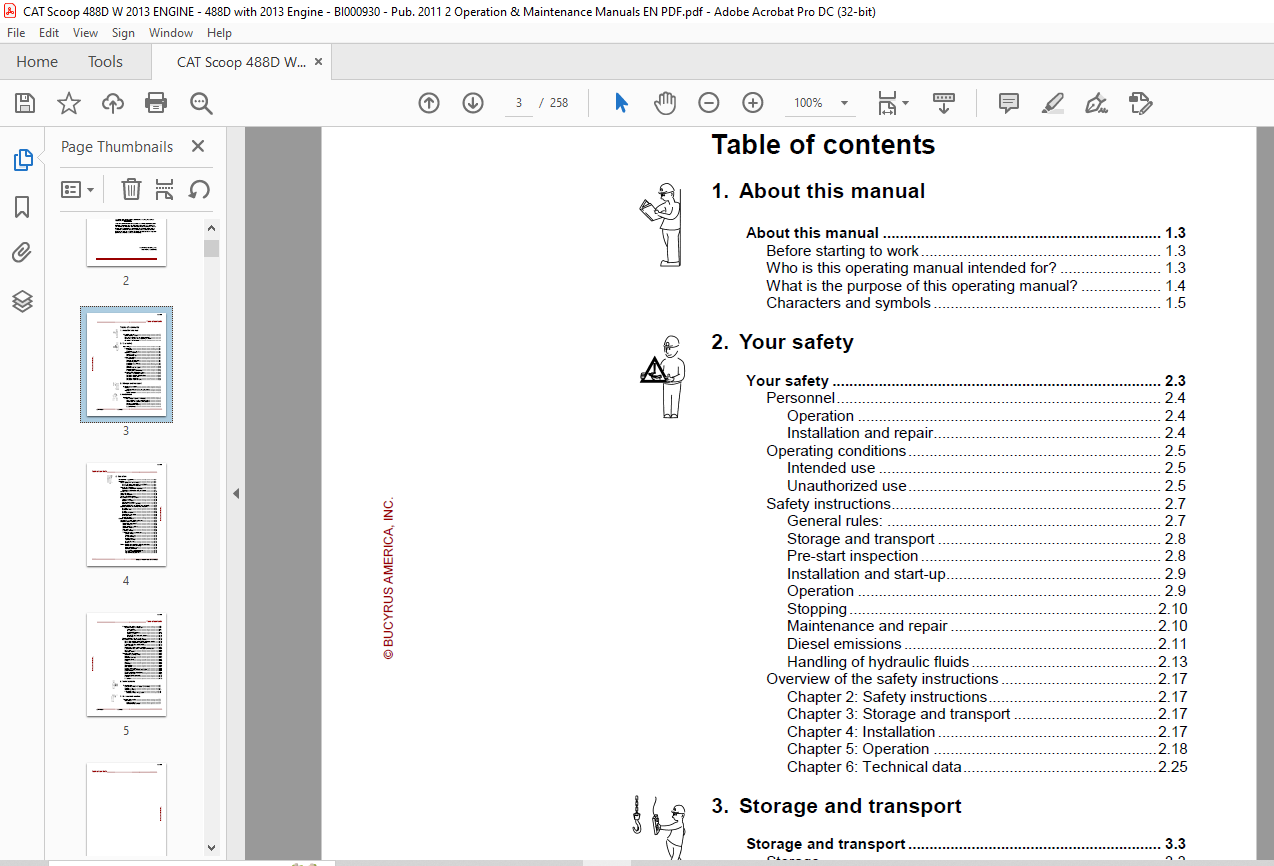Open the stamp tool icon
This screenshot has height=866, width=1274.
click(x=1141, y=102)
